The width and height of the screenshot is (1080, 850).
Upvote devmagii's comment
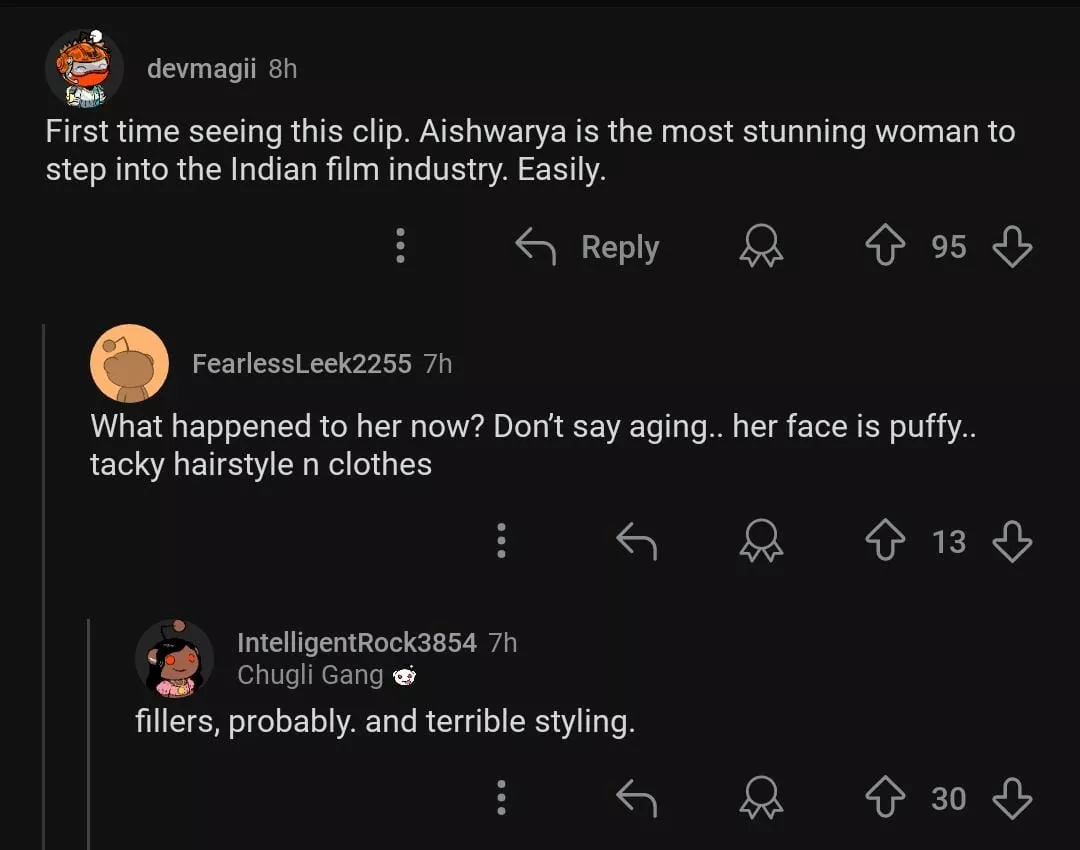point(886,246)
